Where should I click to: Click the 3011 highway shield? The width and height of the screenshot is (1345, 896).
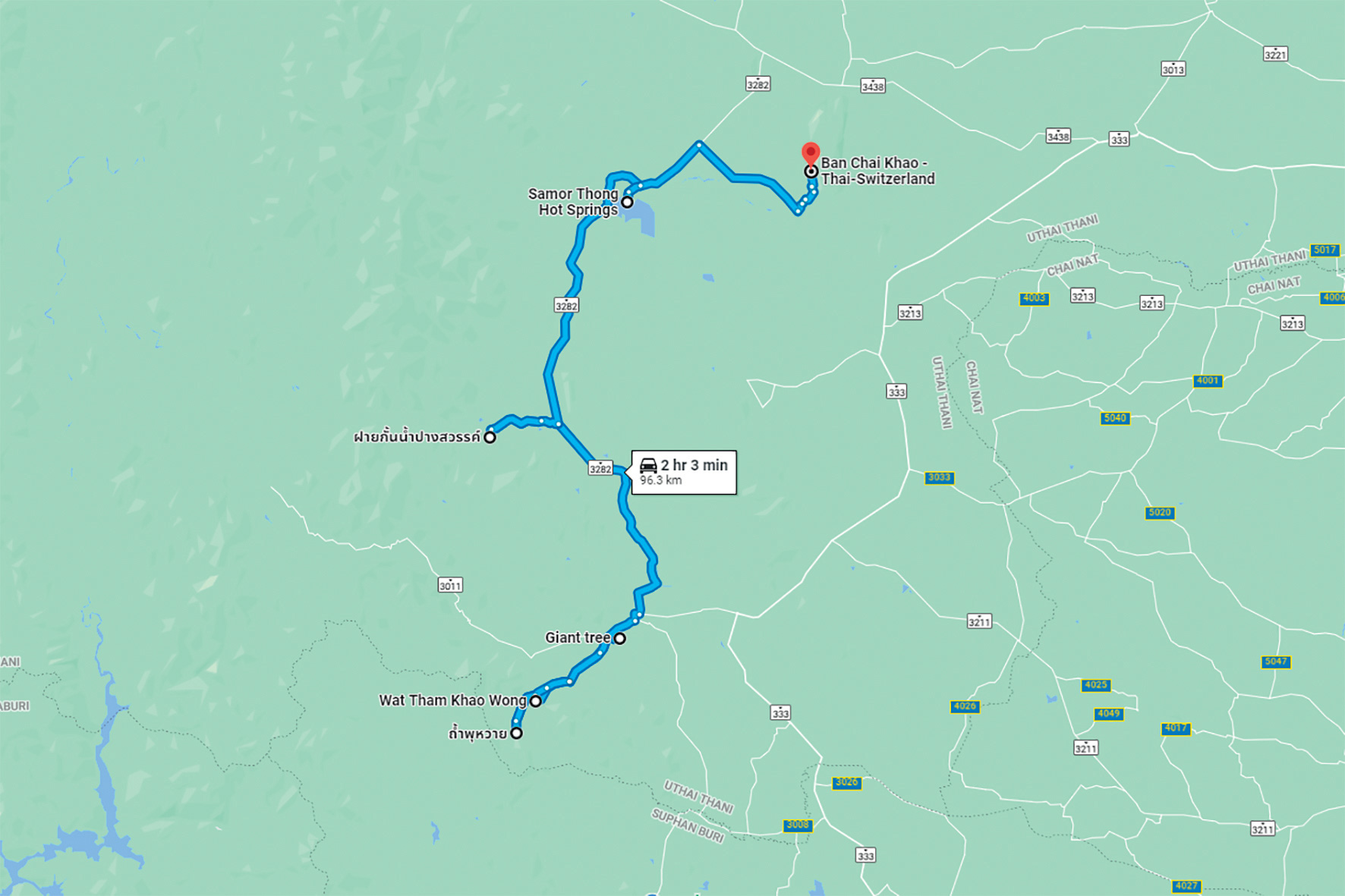point(450,585)
